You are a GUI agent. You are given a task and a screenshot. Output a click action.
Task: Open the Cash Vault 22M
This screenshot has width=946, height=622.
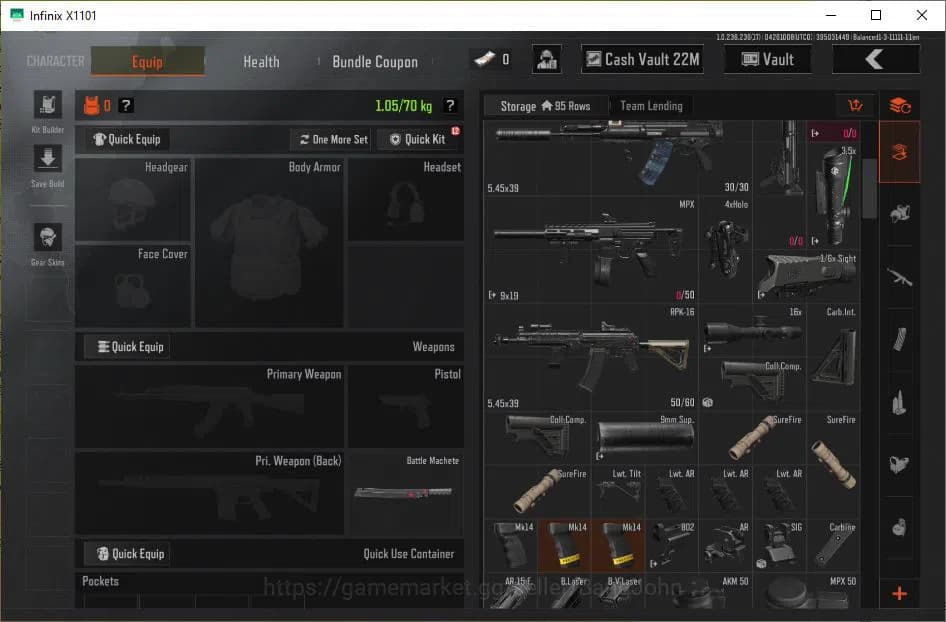click(641, 59)
